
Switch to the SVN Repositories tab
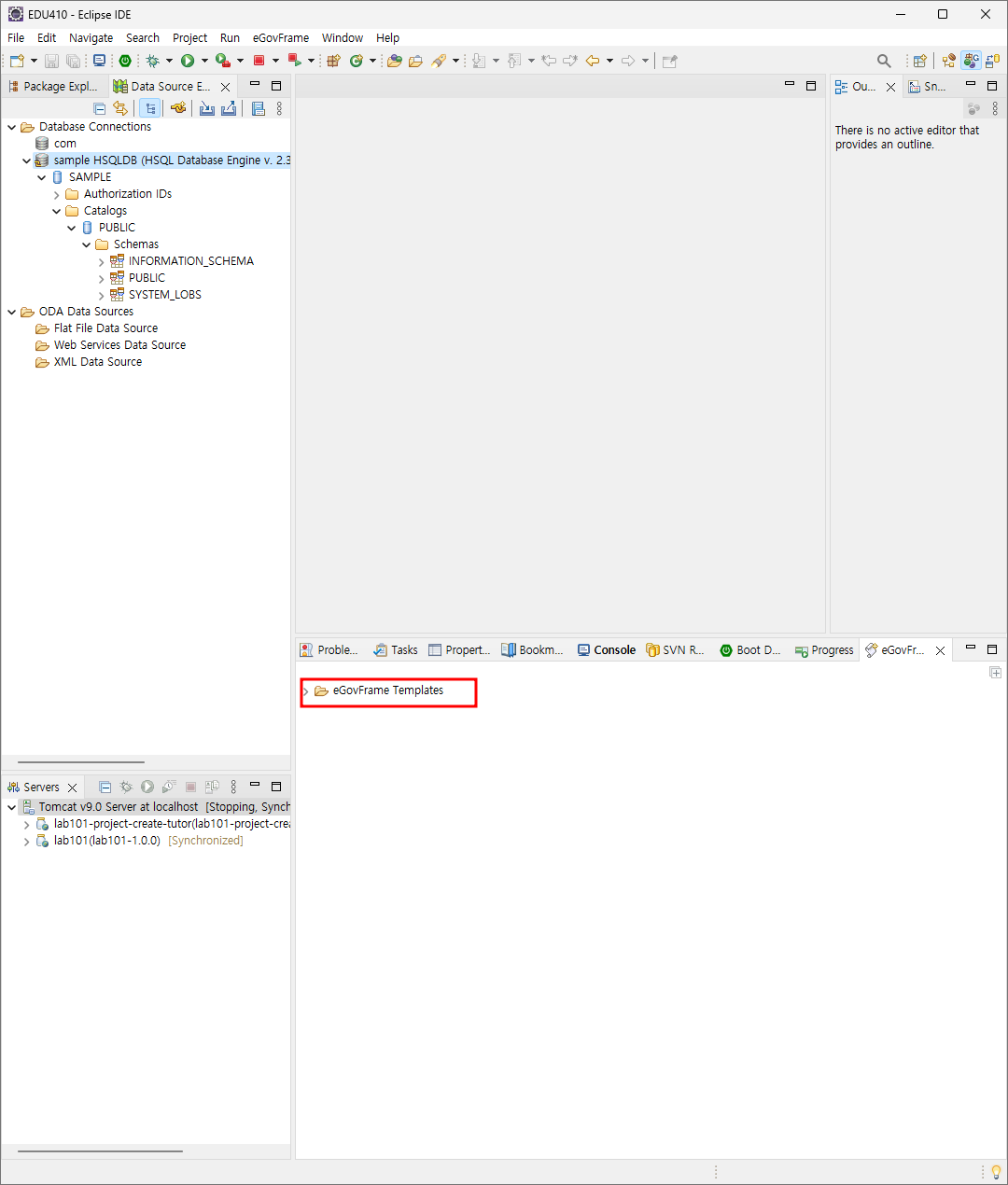point(676,650)
